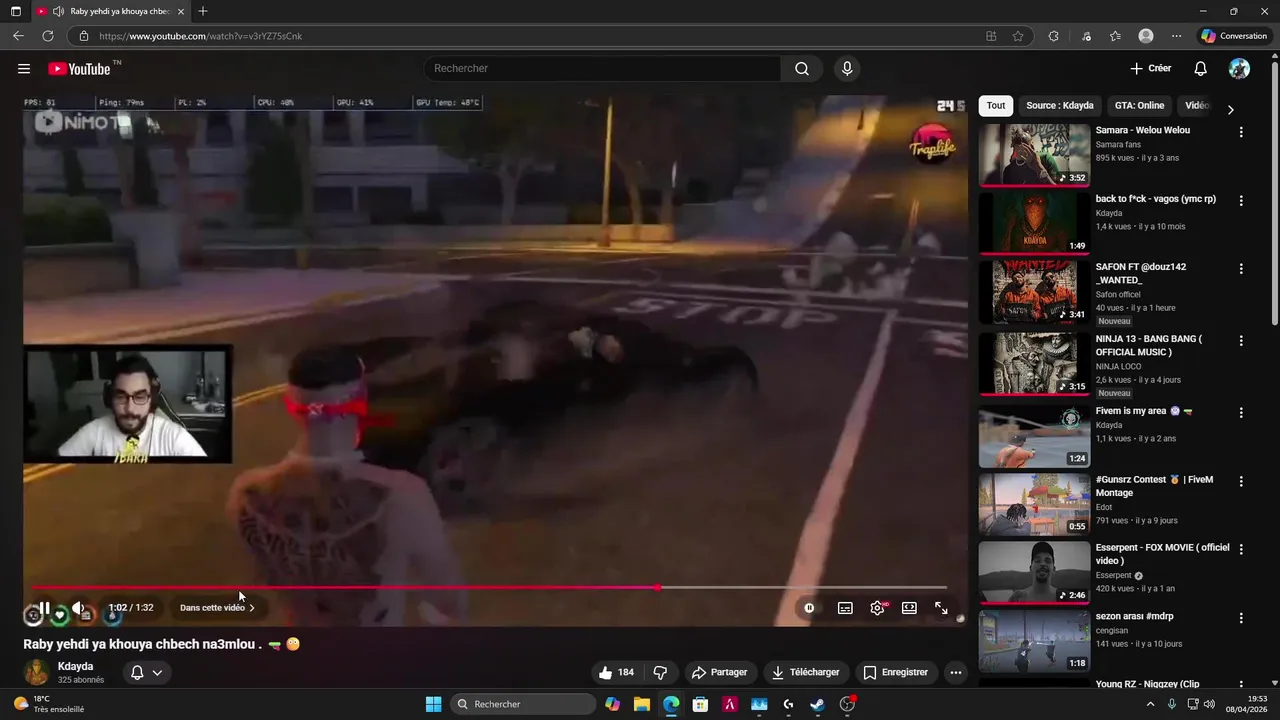This screenshot has width=1280, height=720.
Task: Go back in browser history
Action: click(x=18, y=36)
